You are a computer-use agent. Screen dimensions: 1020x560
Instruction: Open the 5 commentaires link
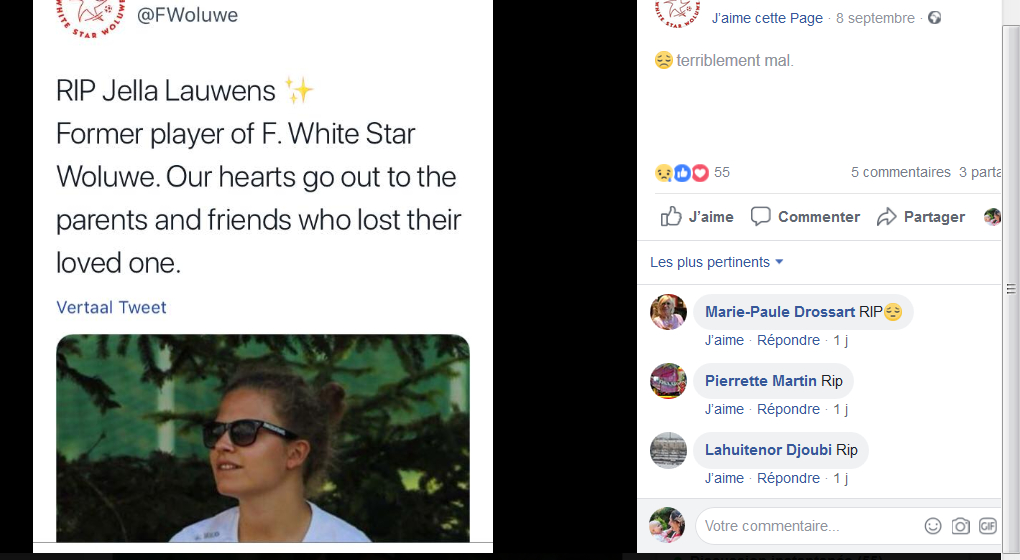click(x=900, y=172)
